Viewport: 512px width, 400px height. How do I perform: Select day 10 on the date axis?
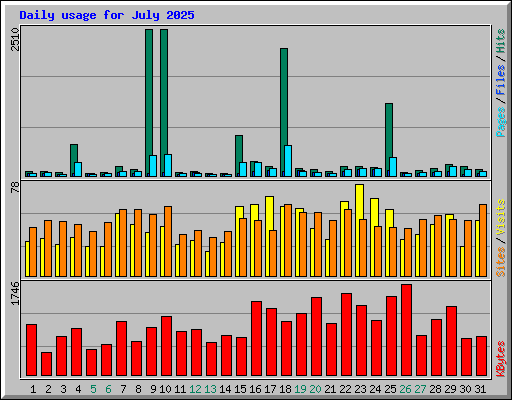pyautogui.click(x=165, y=389)
